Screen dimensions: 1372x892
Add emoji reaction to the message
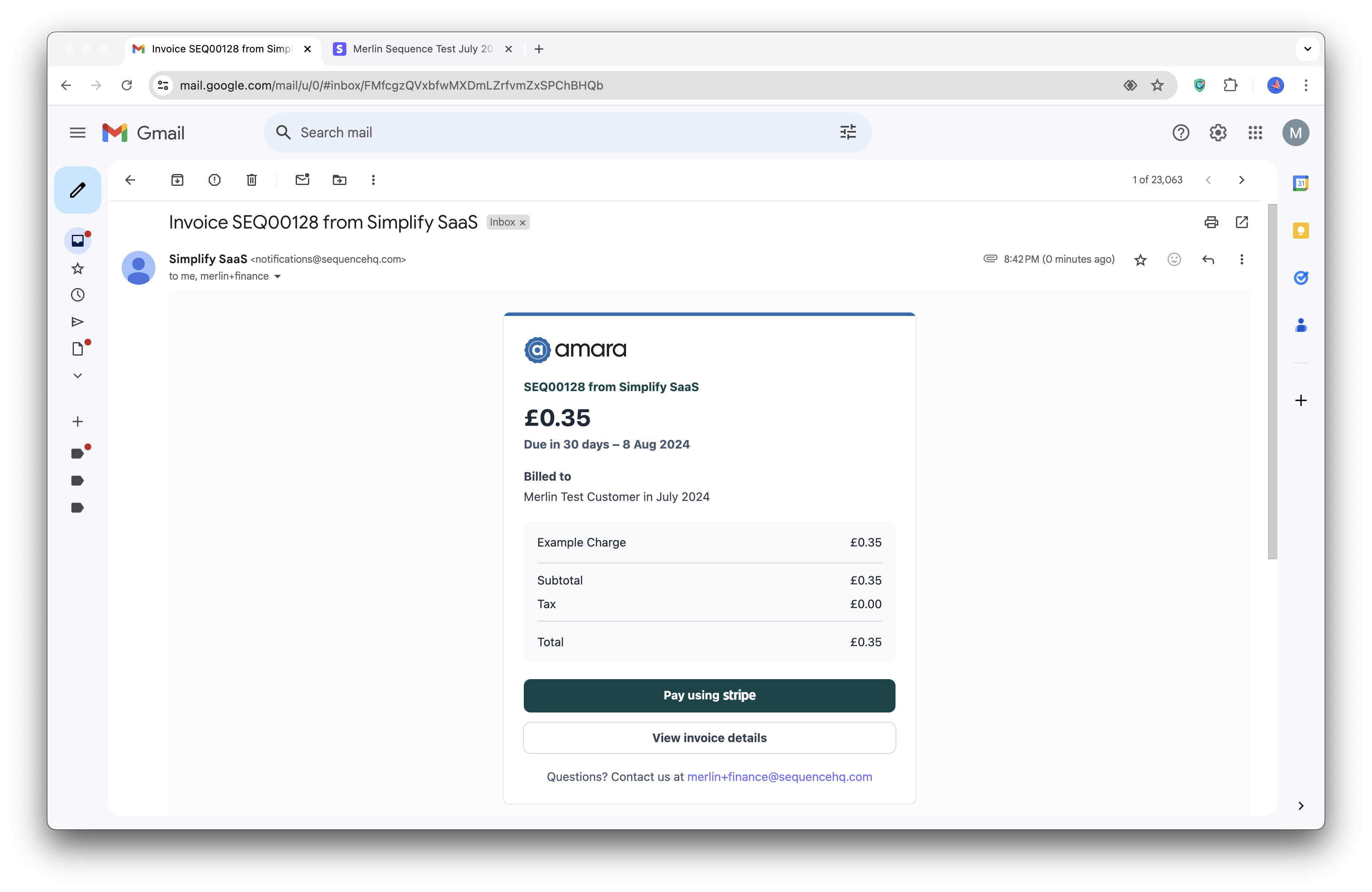[x=1174, y=259]
